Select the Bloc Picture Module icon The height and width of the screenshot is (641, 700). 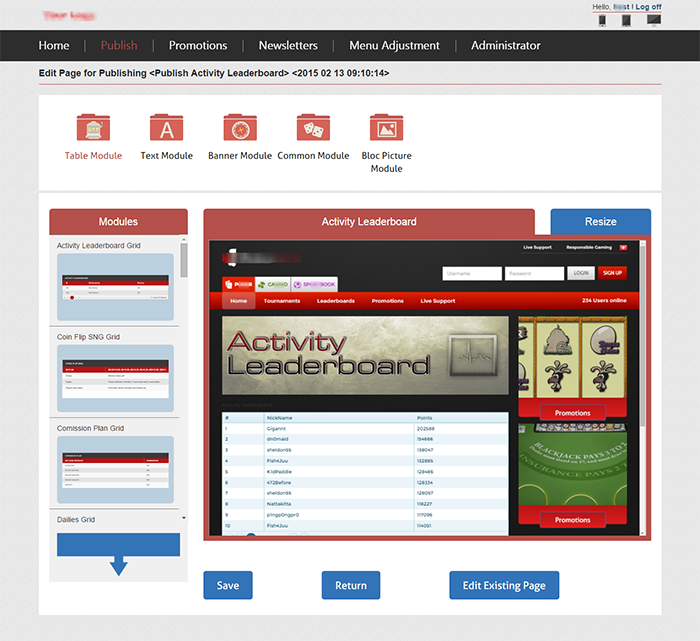(x=386, y=128)
